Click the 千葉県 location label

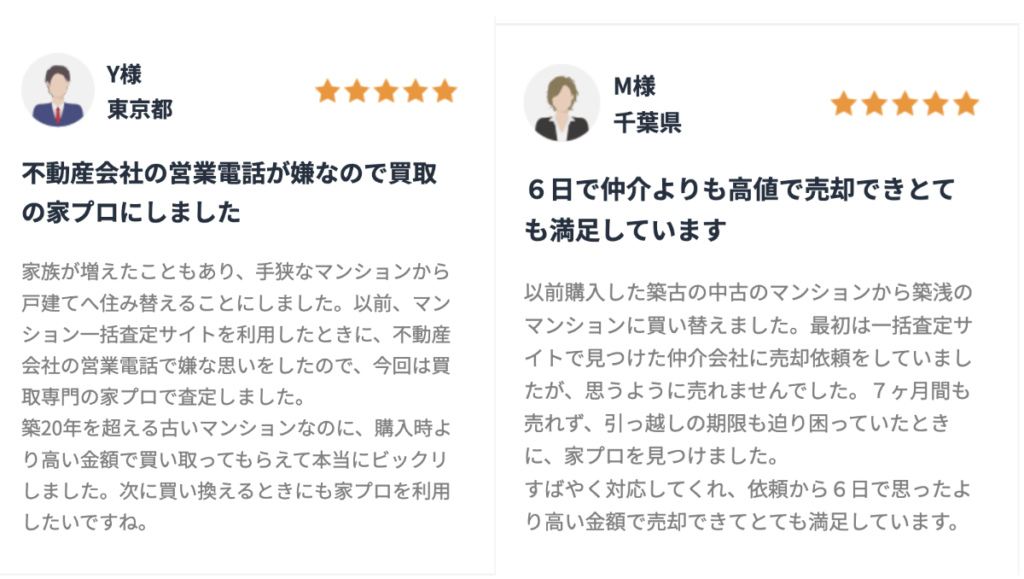(x=647, y=122)
